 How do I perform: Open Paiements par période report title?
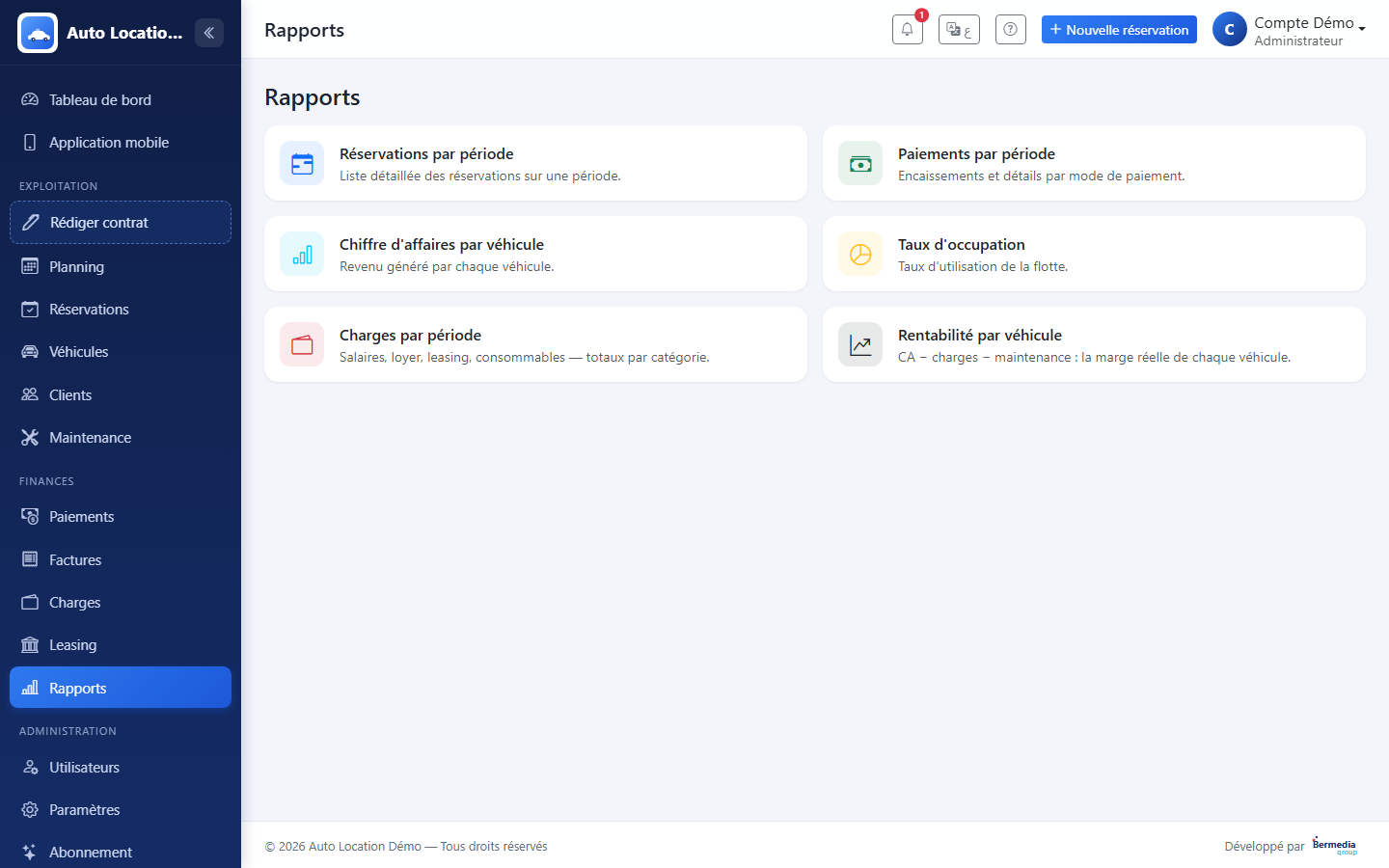coord(976,153)
